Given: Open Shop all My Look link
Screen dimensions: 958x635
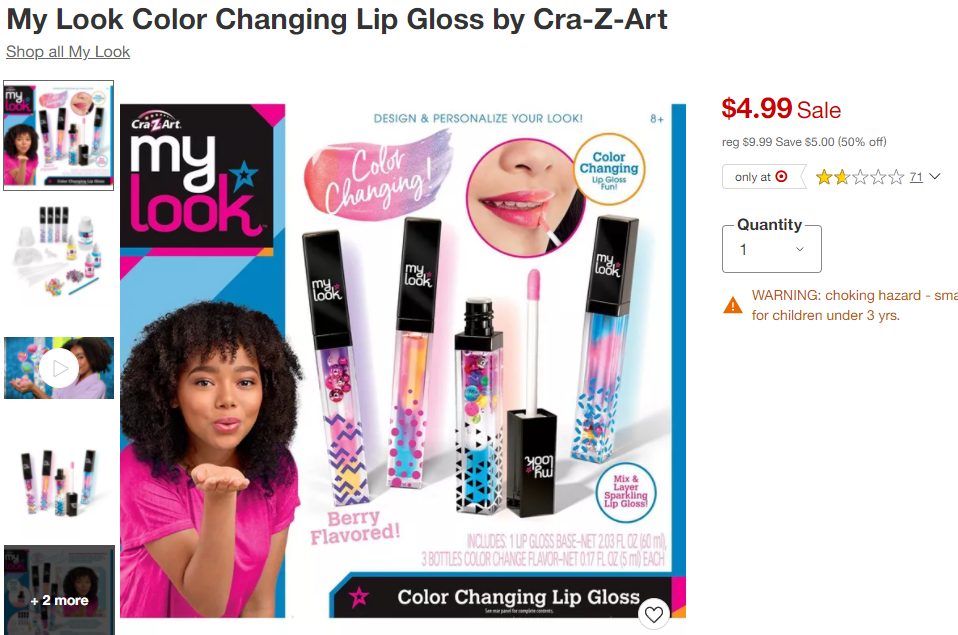Looking at the screenshot, I should click(68, 52).
